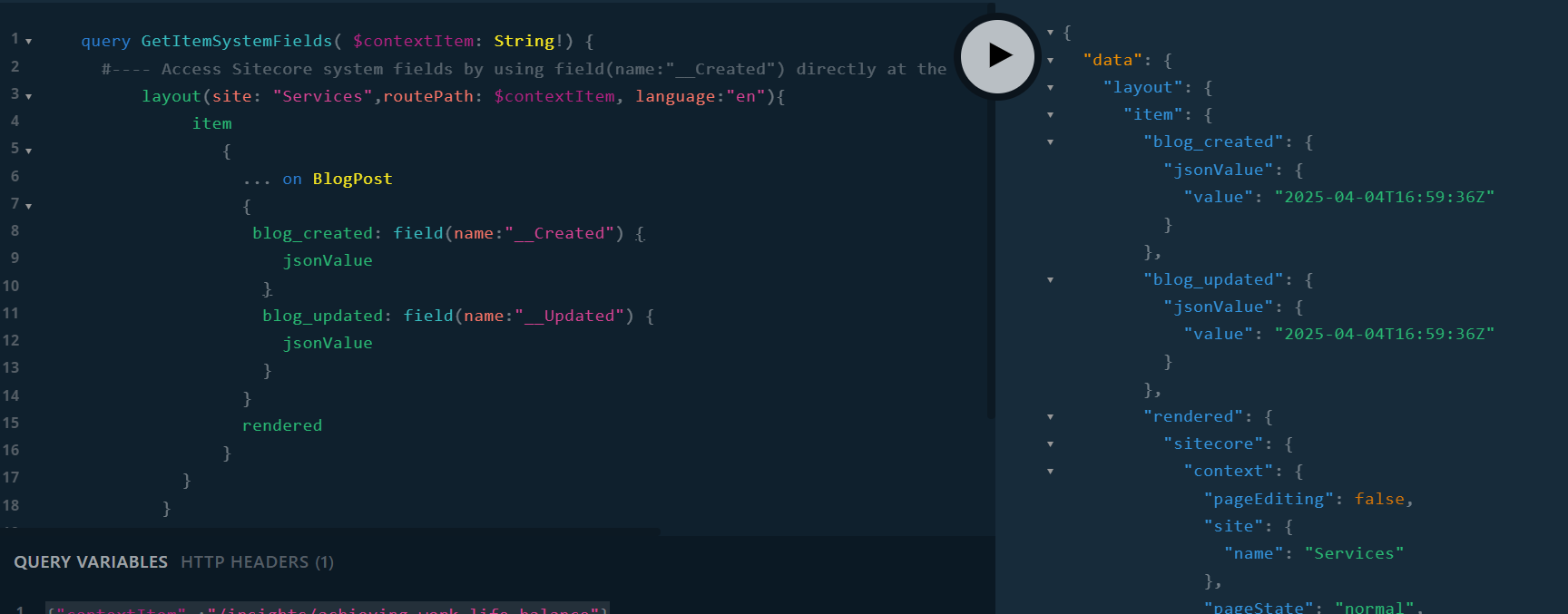The image size is (1568, 614).
Task: Fold the item block on line 5
Action: tap(29, 151)
